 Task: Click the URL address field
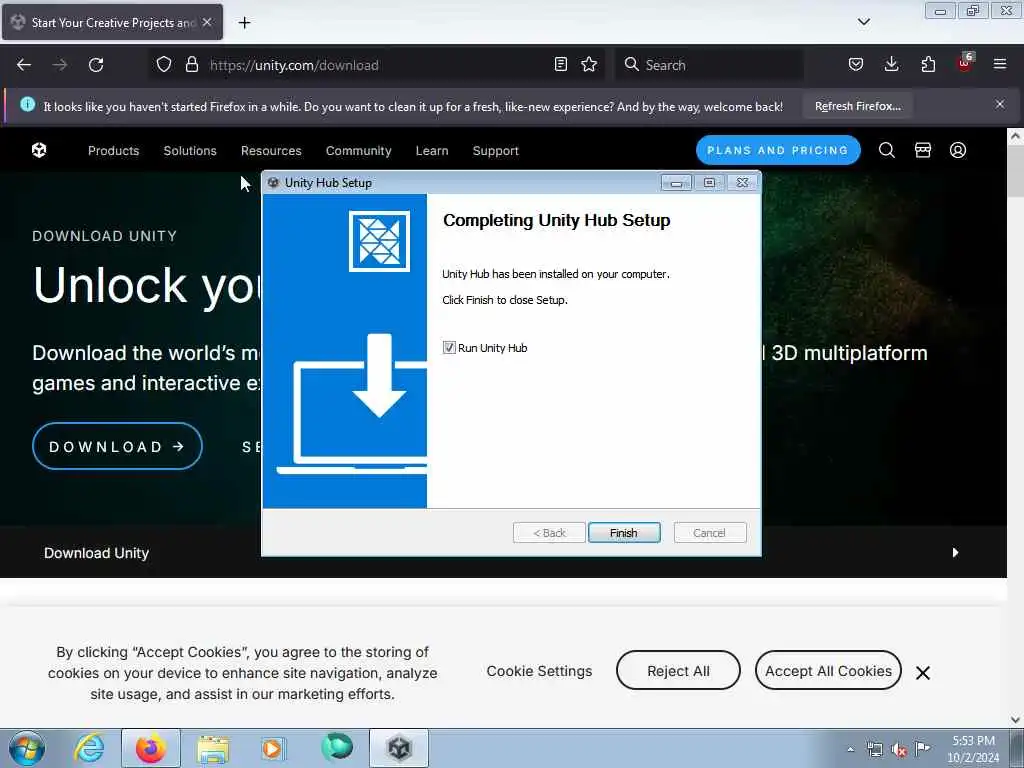click(379, 65)
